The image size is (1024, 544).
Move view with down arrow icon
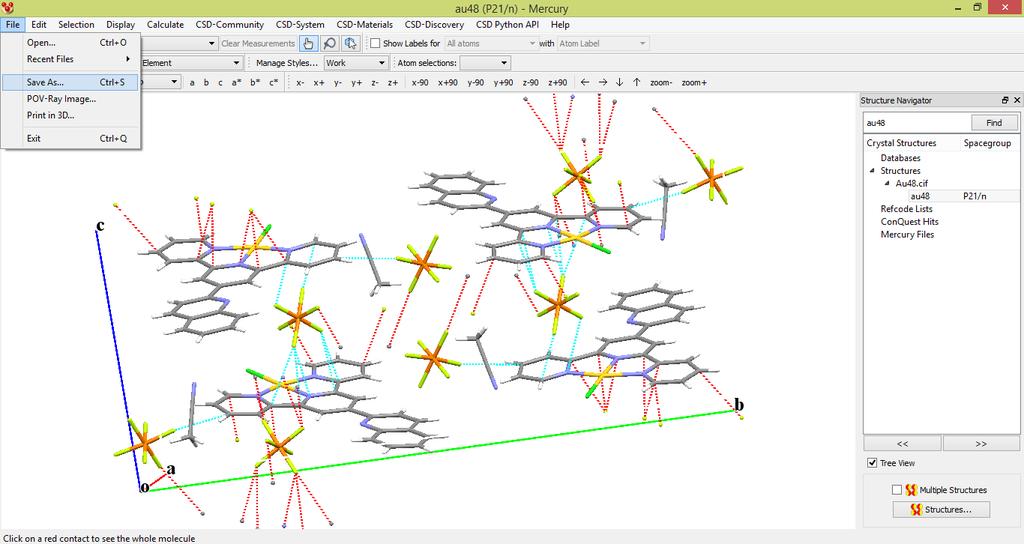pyautogui.click(x=619, y=82)
